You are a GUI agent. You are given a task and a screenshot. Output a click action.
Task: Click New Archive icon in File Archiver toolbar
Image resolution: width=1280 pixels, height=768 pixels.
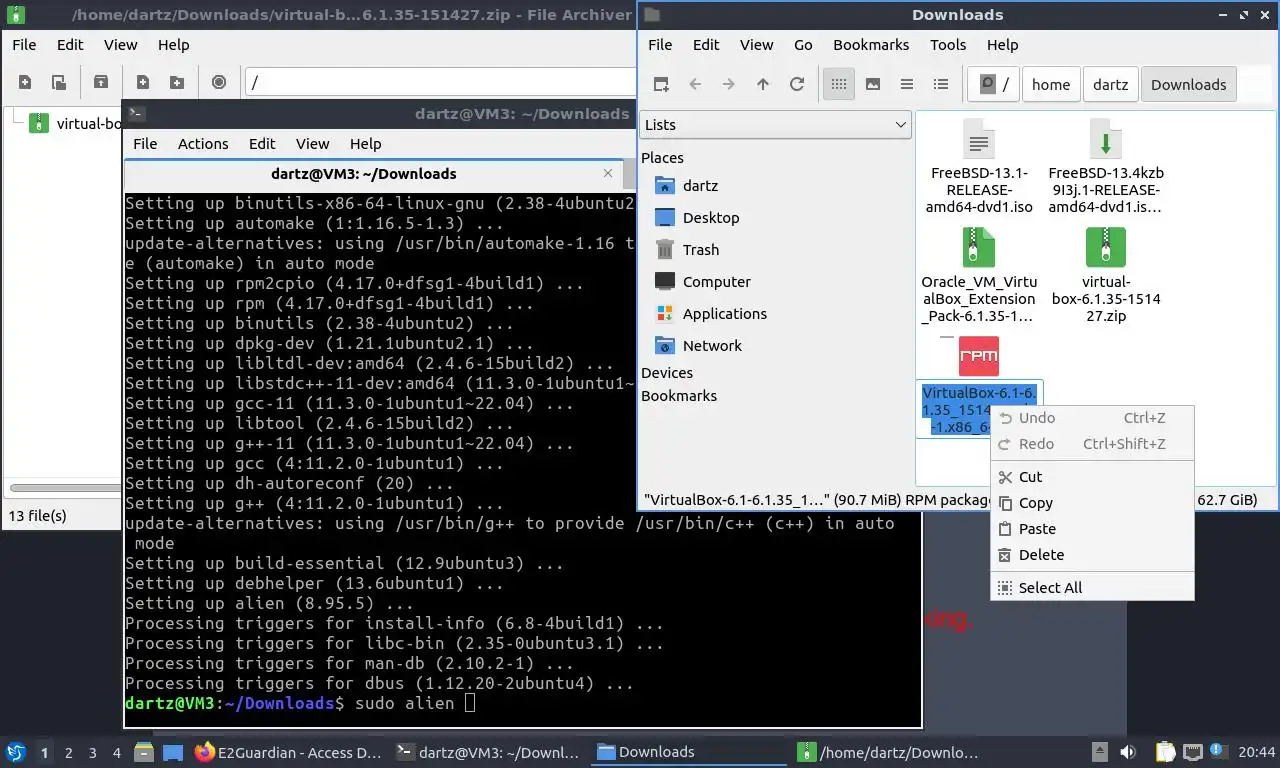[x=25, y=83]
